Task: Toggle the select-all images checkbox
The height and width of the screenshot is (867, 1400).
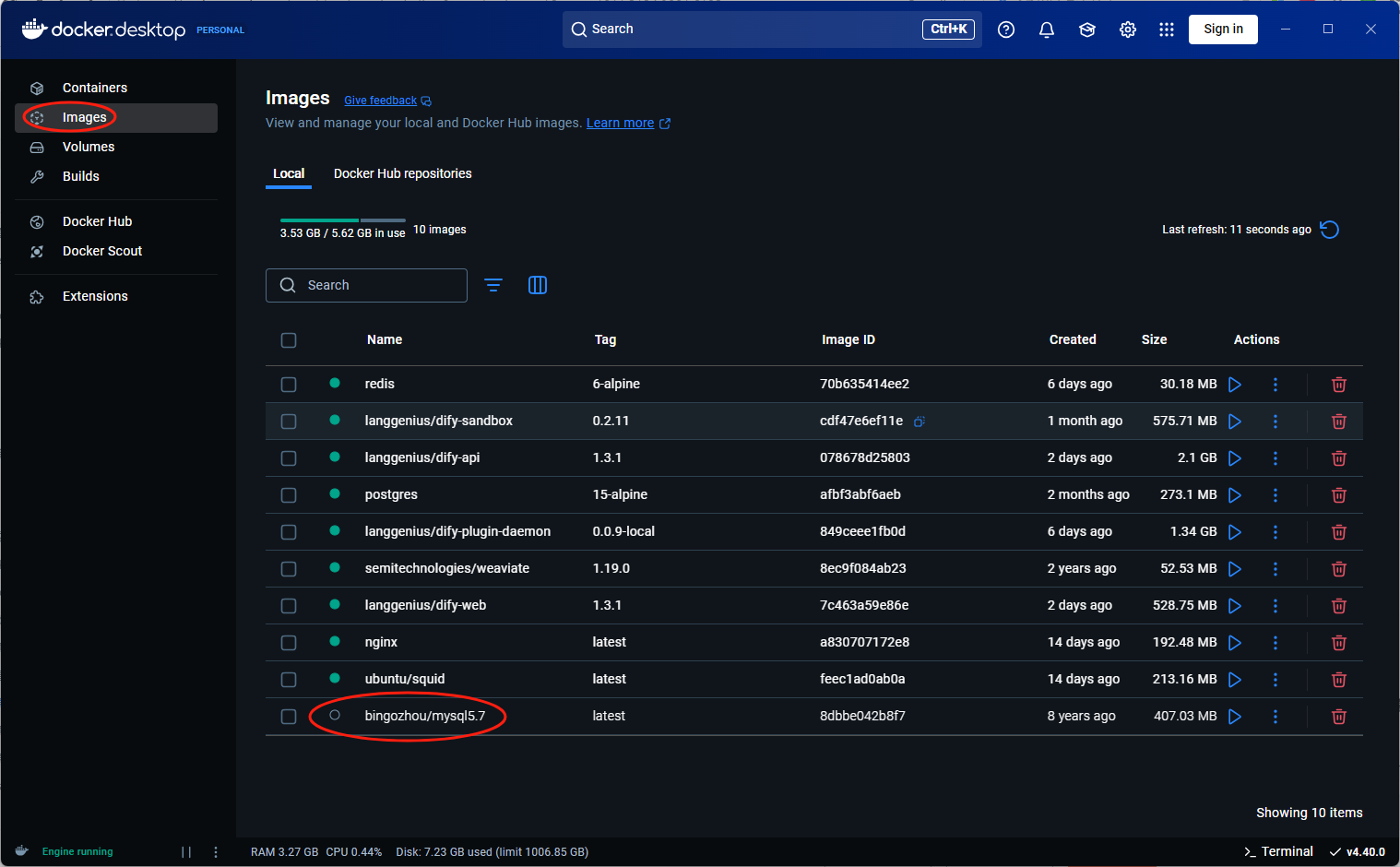Action: point(289,340)
